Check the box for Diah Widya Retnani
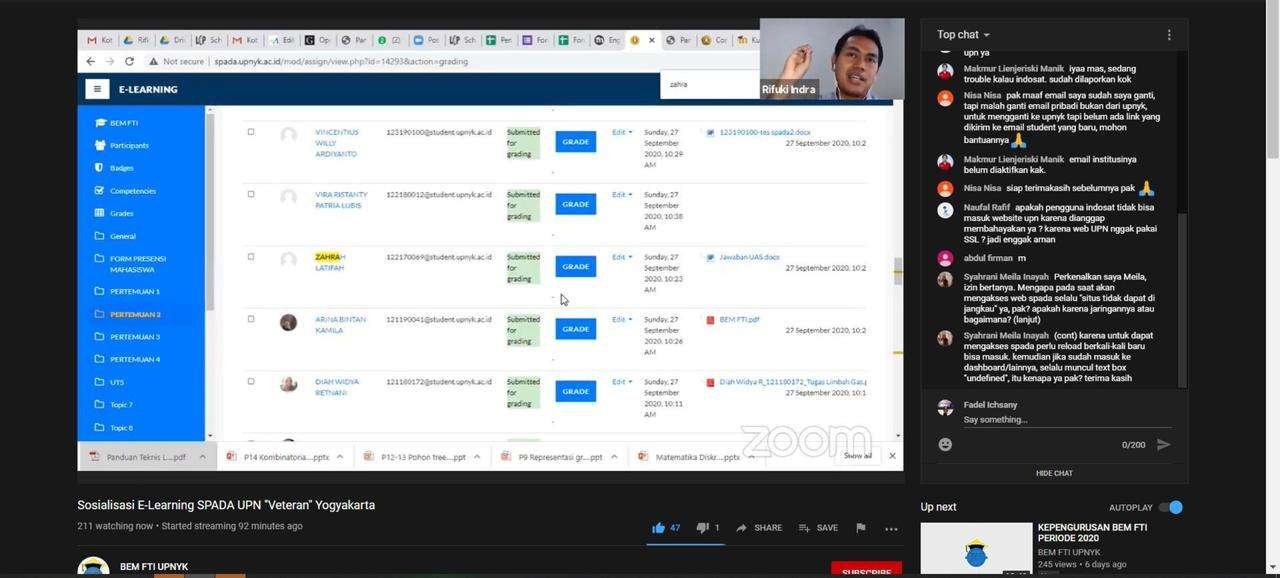Screen dimensions: 1280x578 tap(251, 381)
